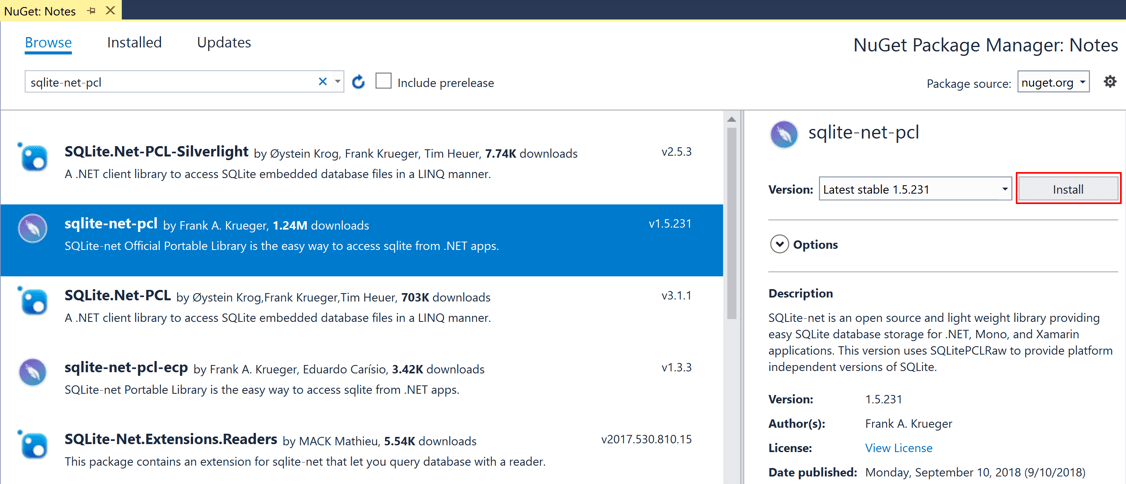The image size is (1126, 484).
Task: Click the sqlite-net-pcl icon in details pane
Action: (783, 134)
